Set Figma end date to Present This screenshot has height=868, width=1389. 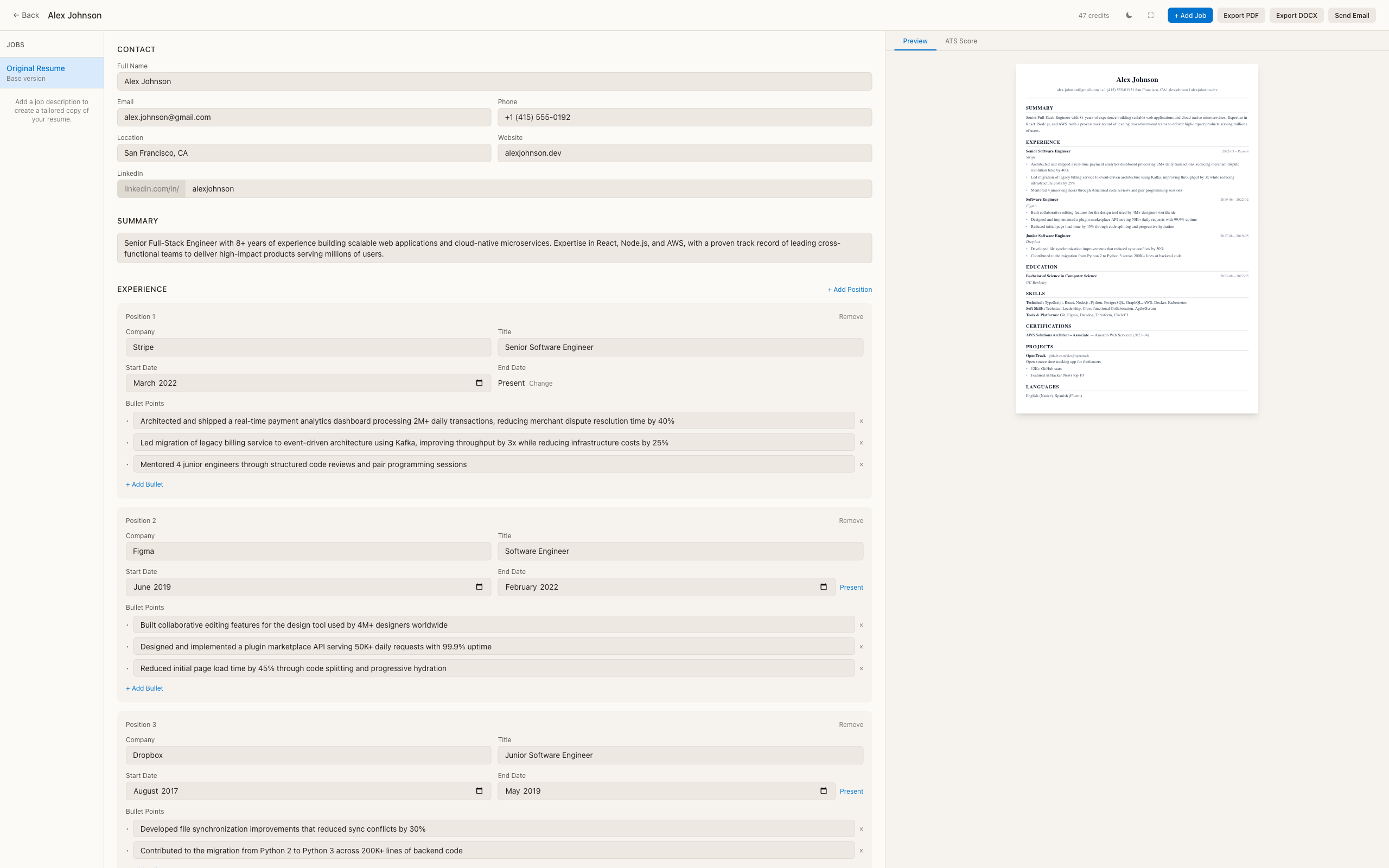851,588
